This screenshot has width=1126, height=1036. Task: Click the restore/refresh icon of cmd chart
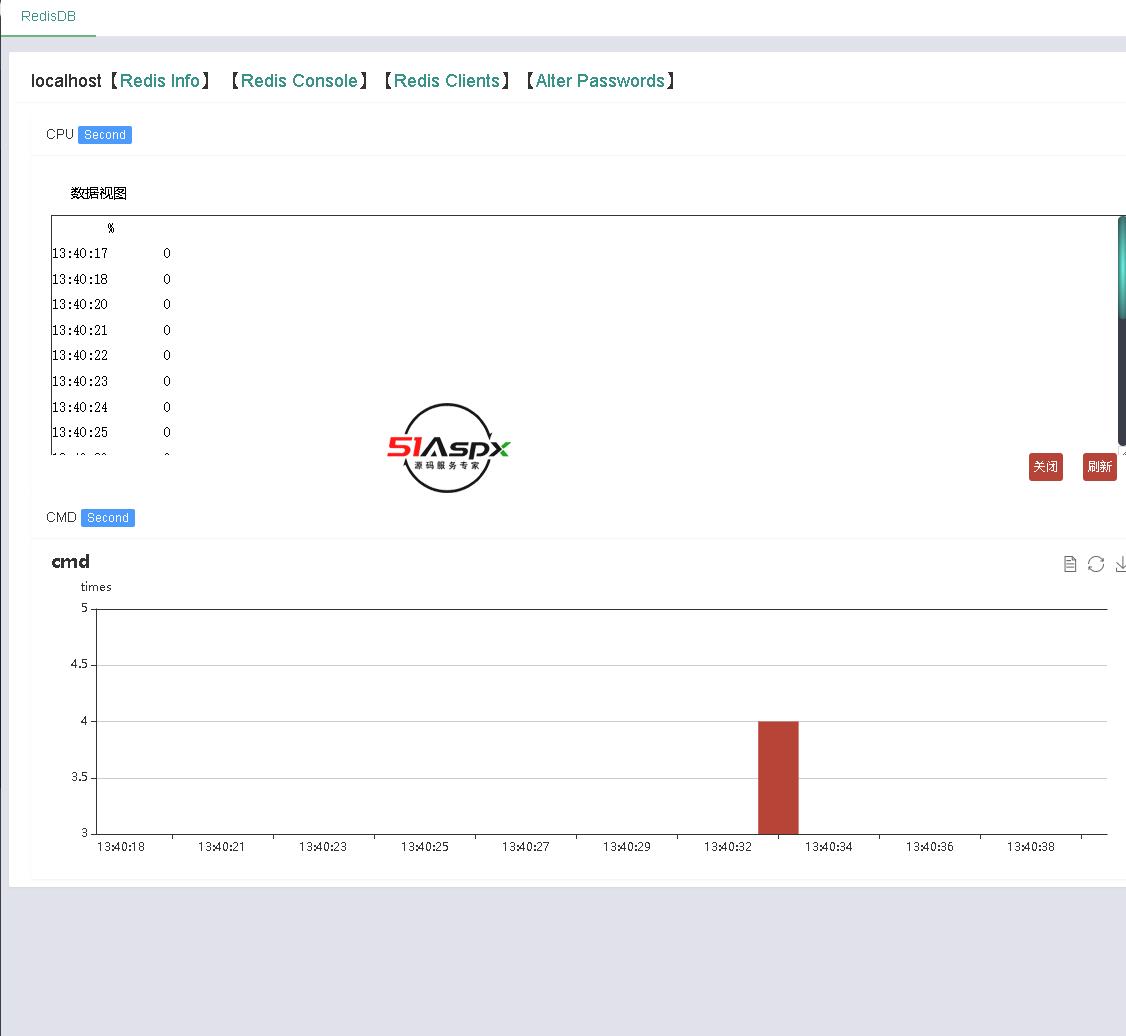pos(1096,564)
